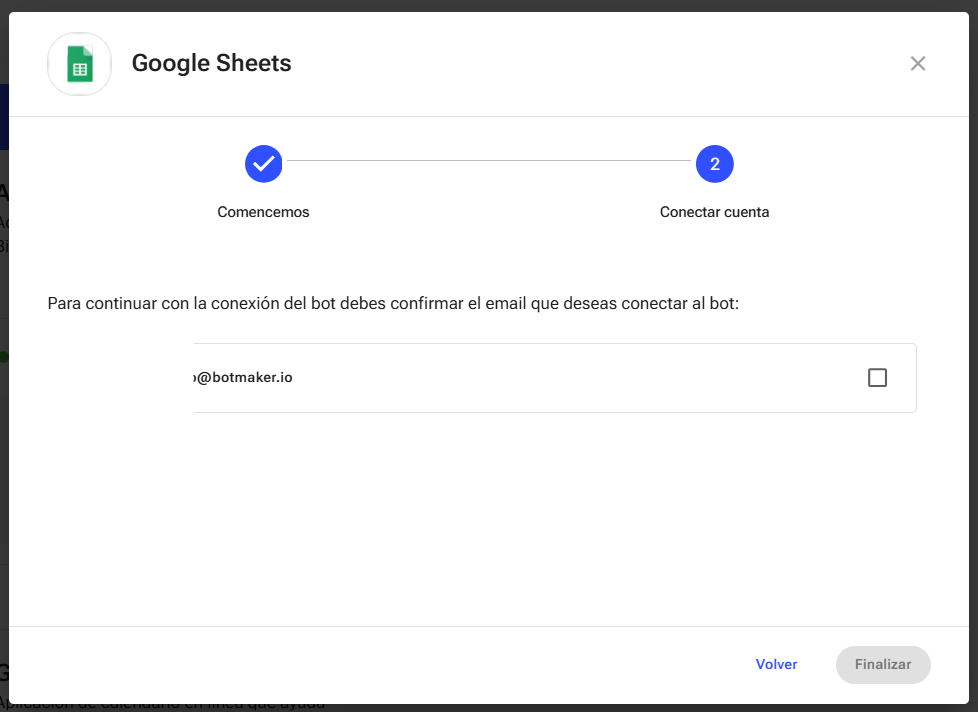The image size is (978, 712).
Task: Click the completed Comencemos step checkmark
Action: 264,164
